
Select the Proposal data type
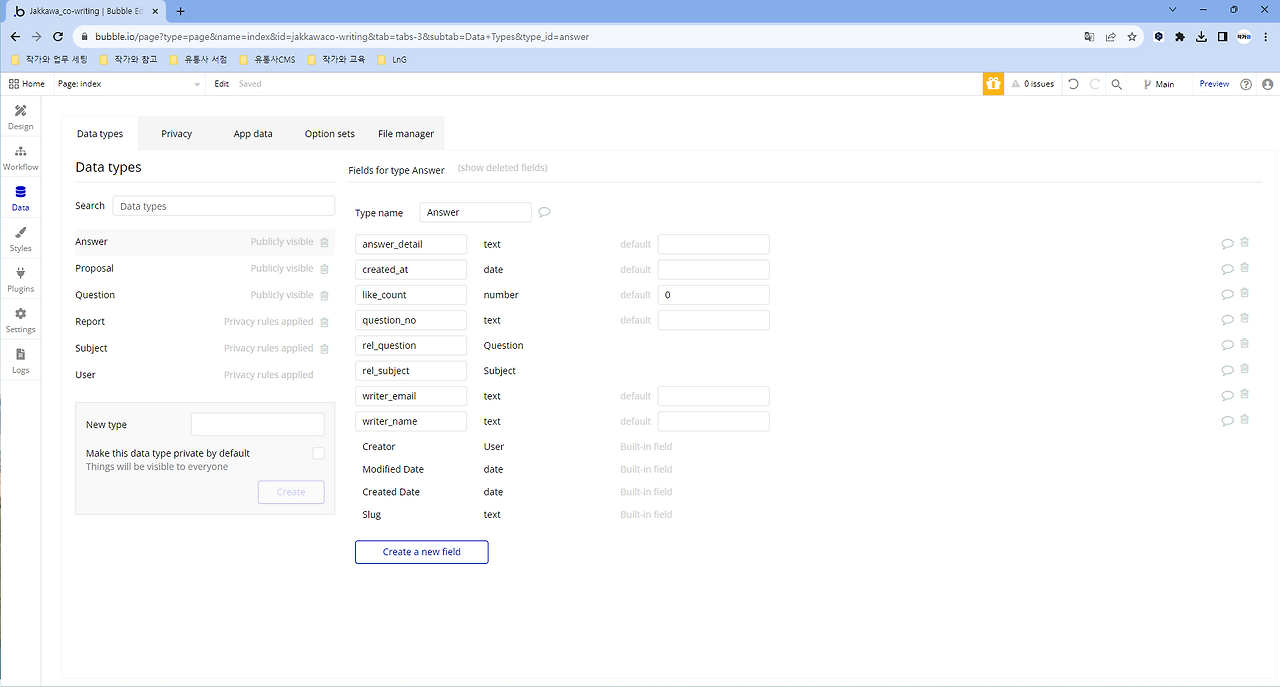coord(203,269)
